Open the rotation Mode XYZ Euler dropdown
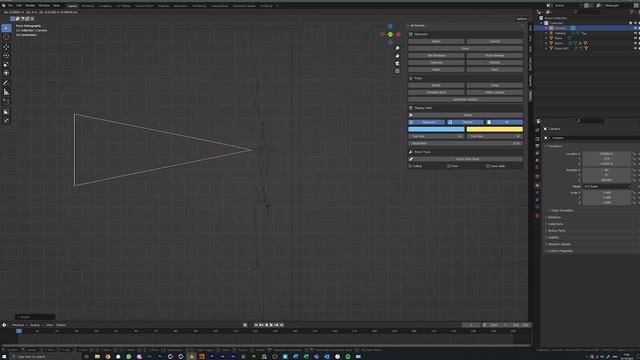This screenshot has width=640, height=360. point(607,187)
